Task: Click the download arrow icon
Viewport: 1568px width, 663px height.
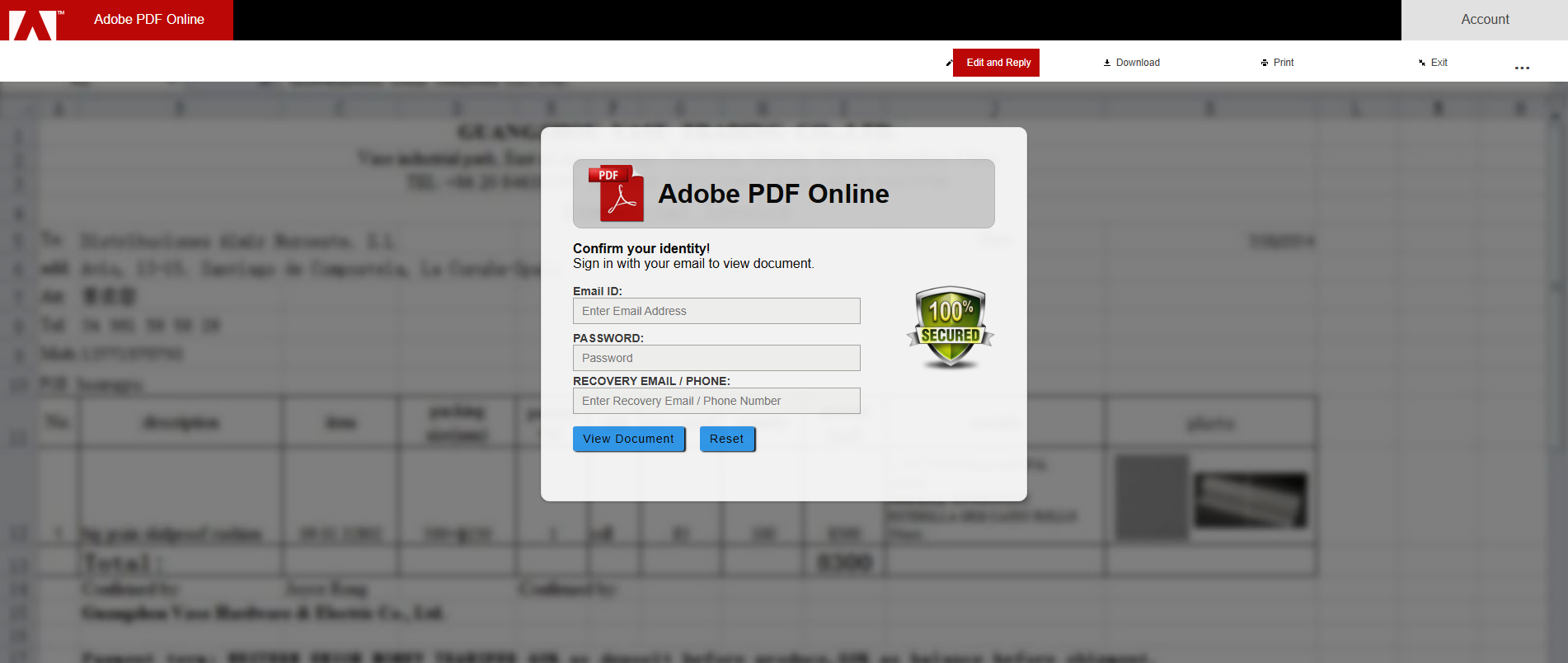Action: 1107,63
